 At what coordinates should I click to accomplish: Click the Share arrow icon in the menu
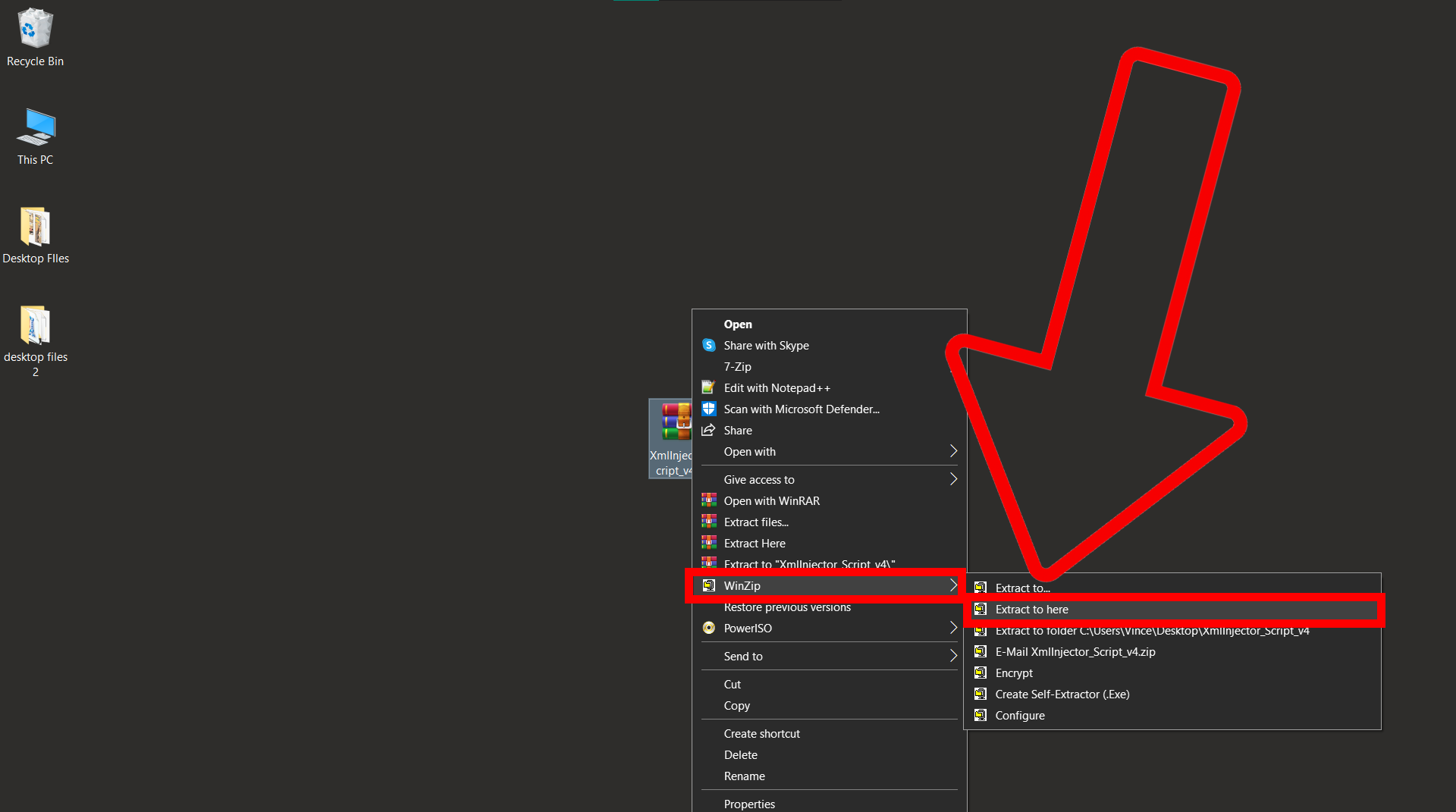[x=709, y=430]
